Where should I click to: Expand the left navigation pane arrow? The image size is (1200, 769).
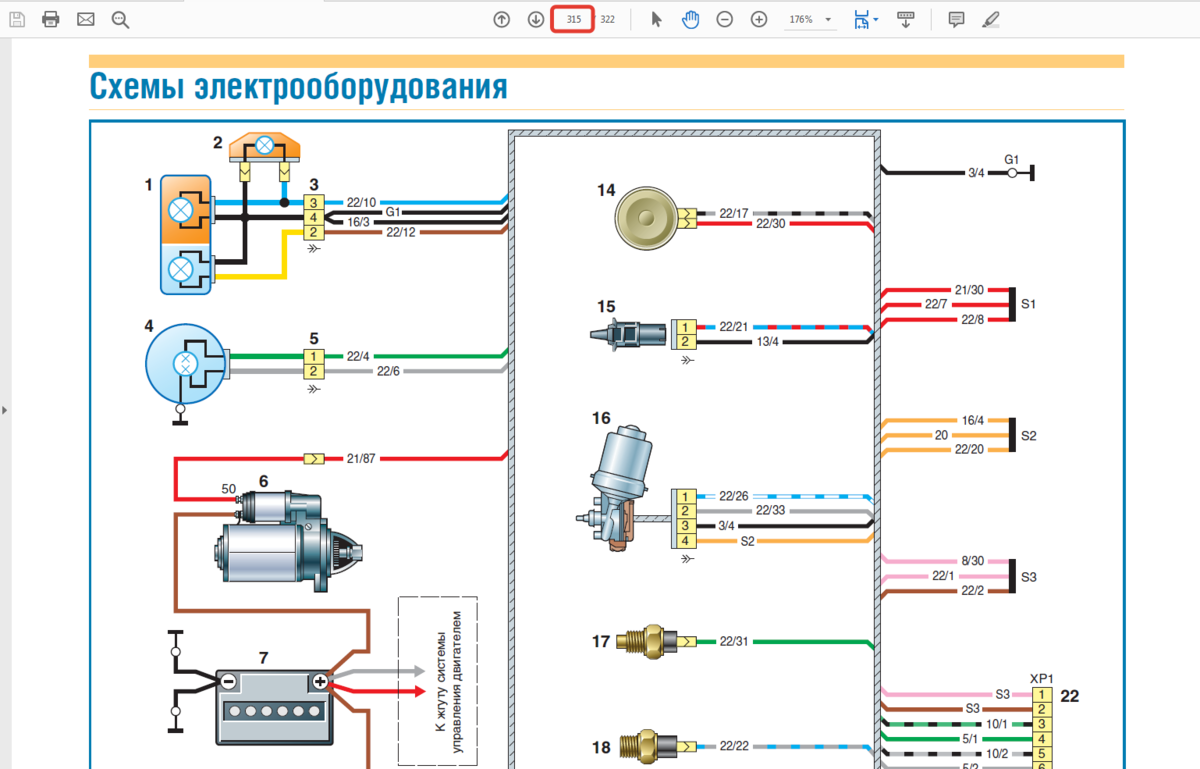4,410
